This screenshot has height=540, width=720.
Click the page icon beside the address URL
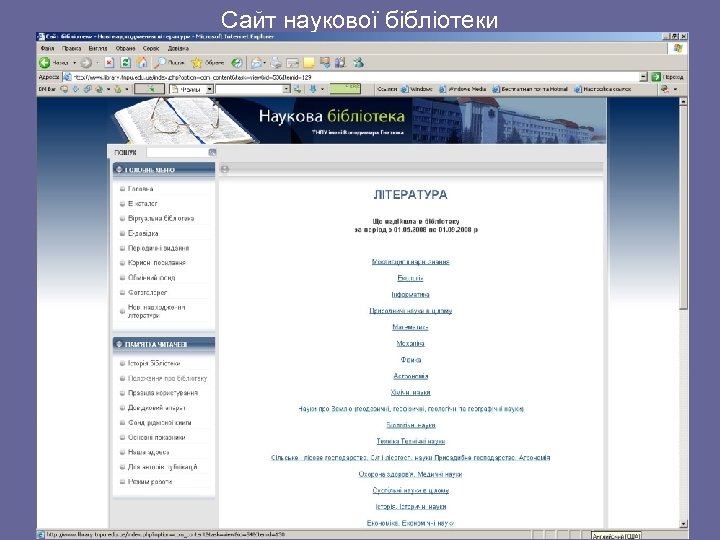[x=67, y=77]
